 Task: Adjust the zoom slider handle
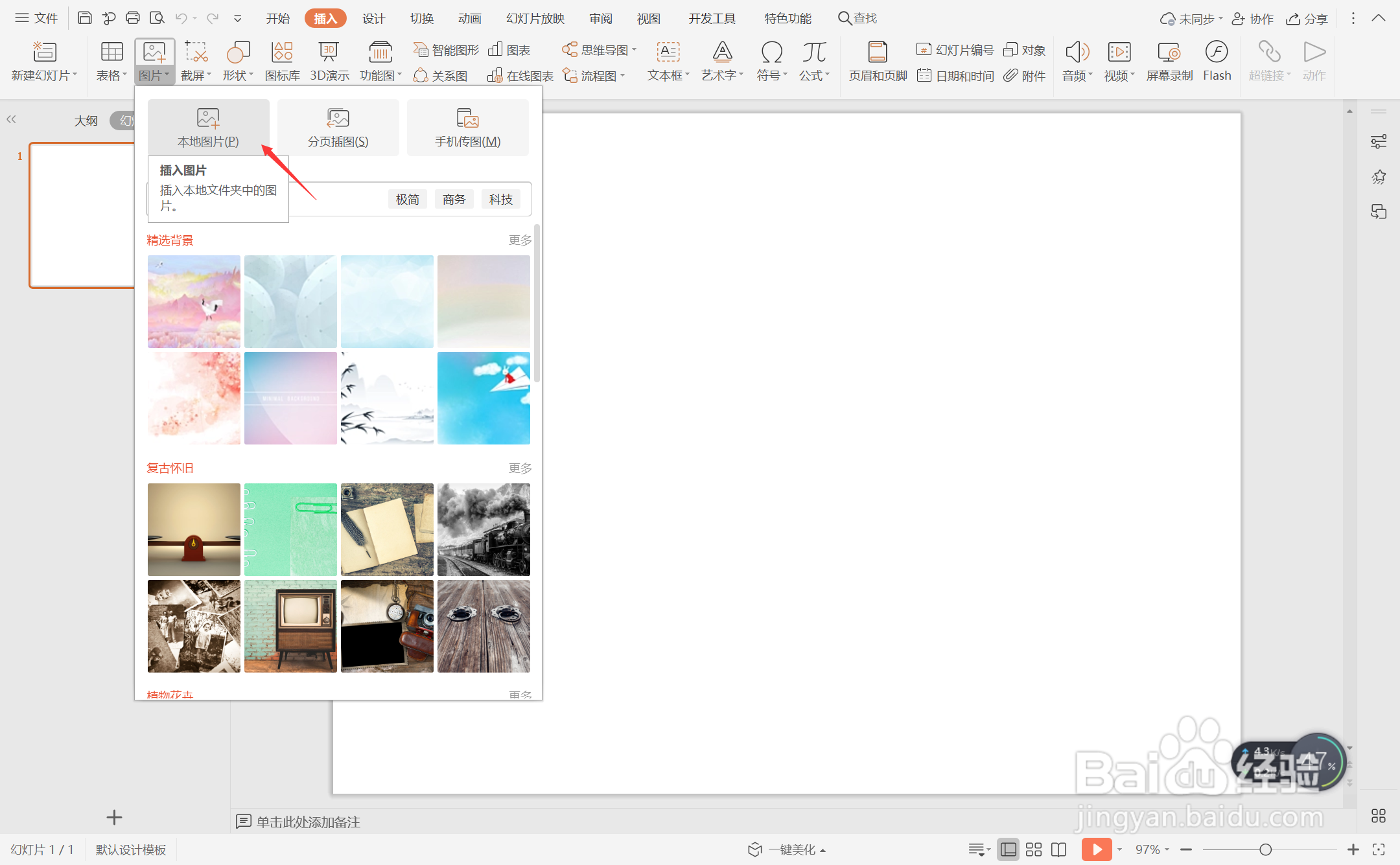(x=1265, y=849)
